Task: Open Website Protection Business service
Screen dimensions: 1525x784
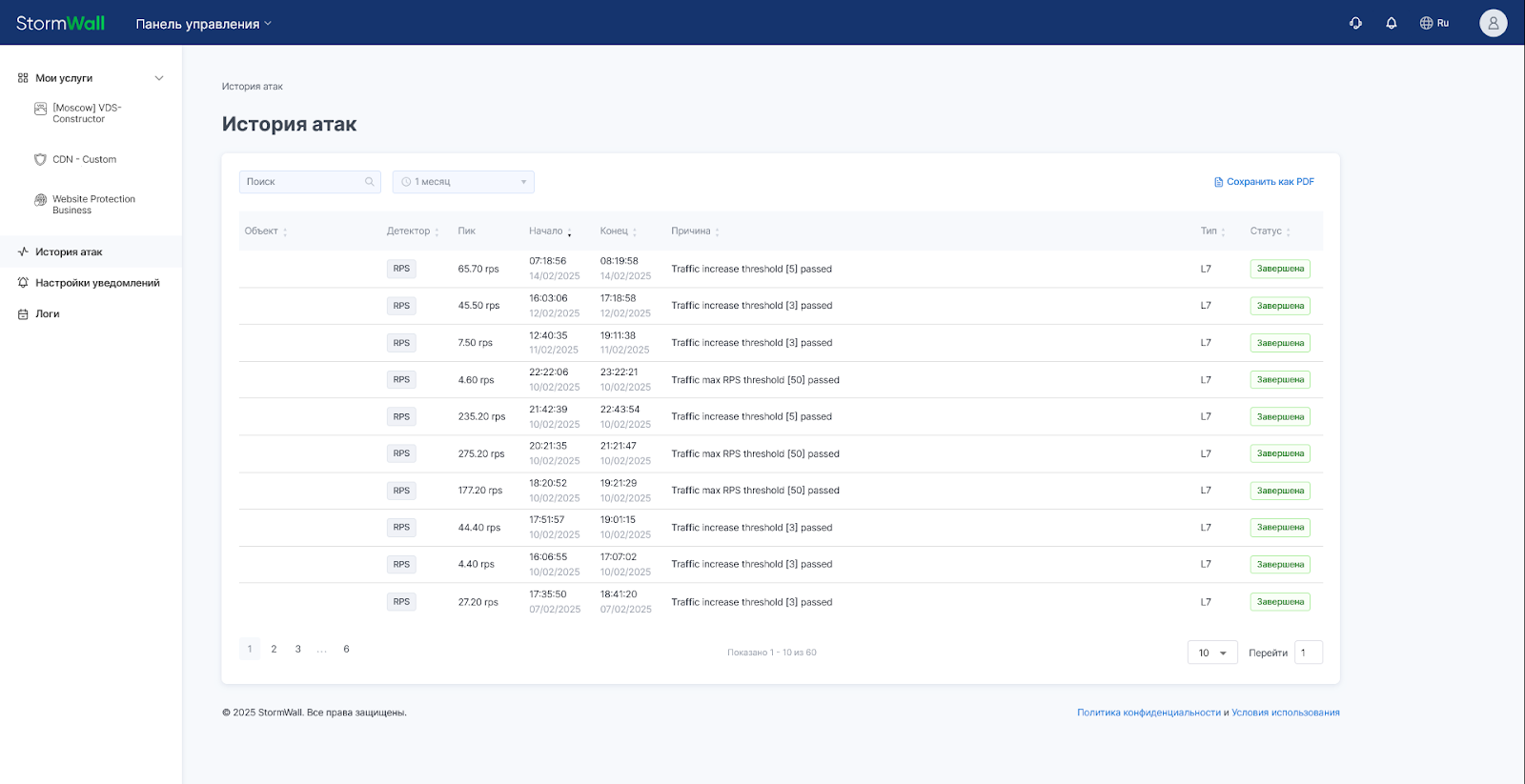Action: click(93, 204)
